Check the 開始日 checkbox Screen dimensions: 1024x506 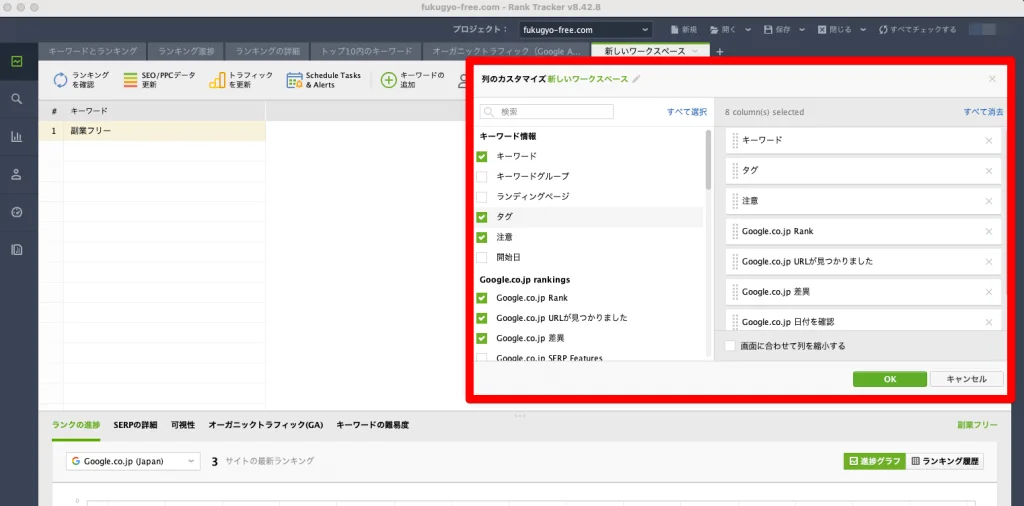482,257
